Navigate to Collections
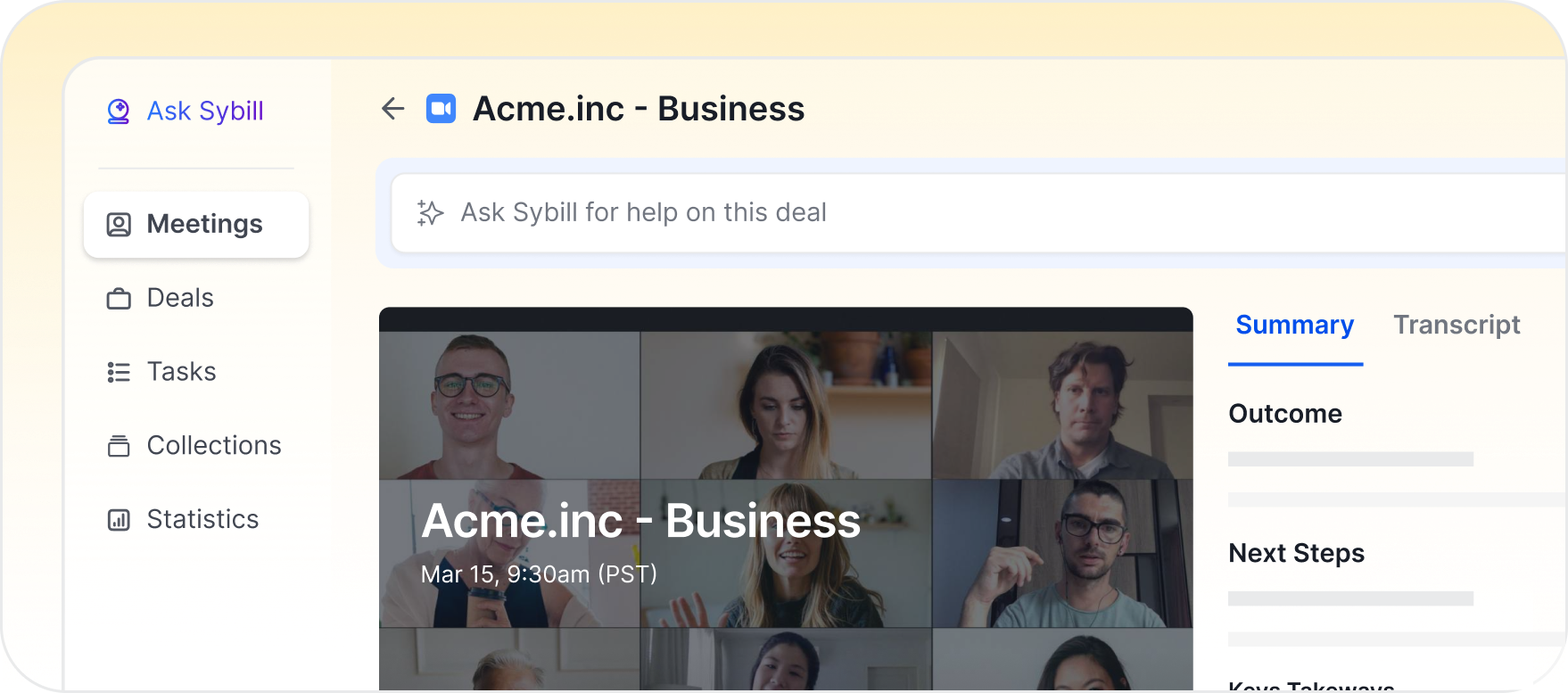Image resolution: width=1568 pixels, height=693 pixels. (214, 446)
